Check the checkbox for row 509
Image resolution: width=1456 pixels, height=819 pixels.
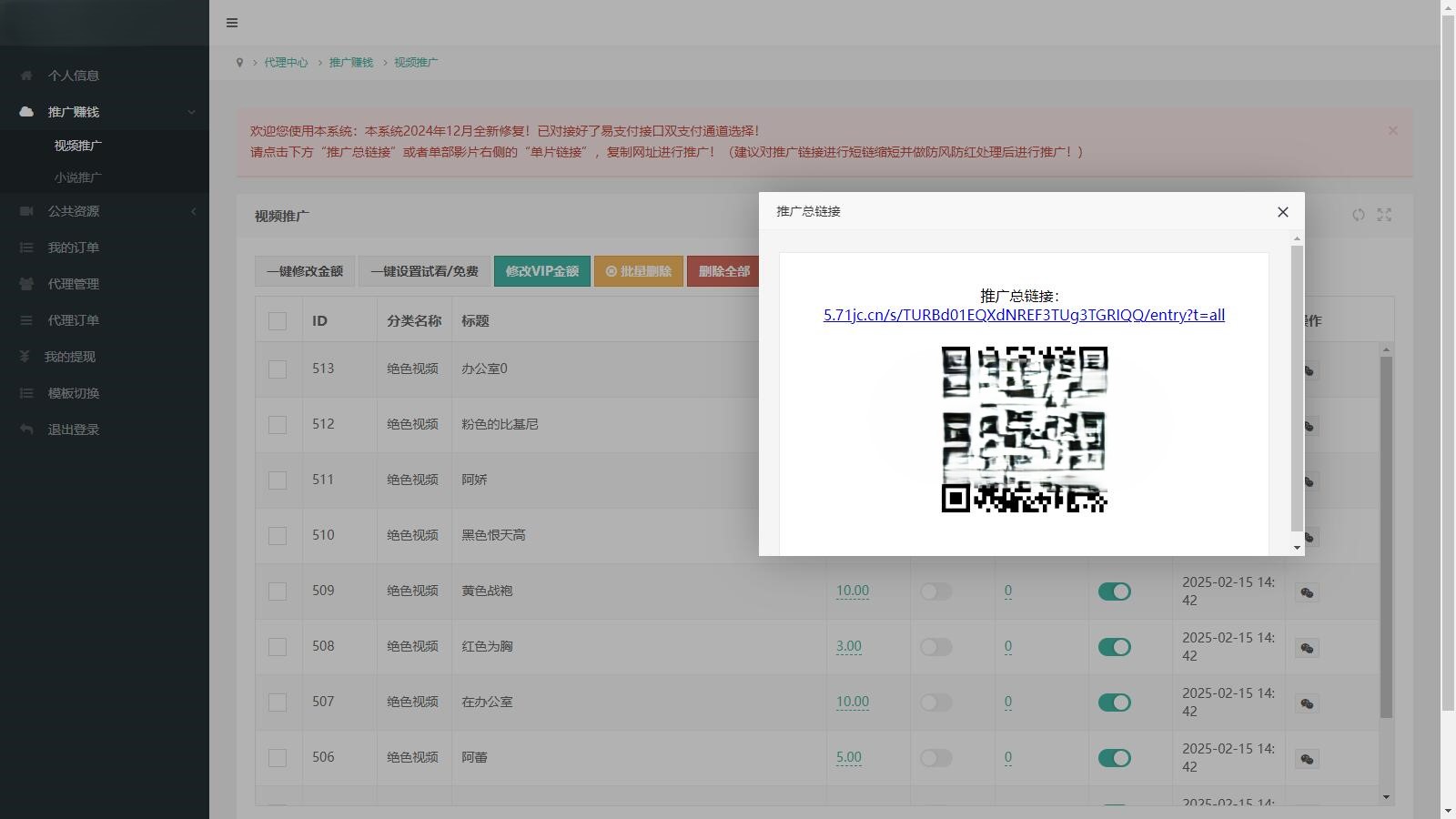pos(278,591)
